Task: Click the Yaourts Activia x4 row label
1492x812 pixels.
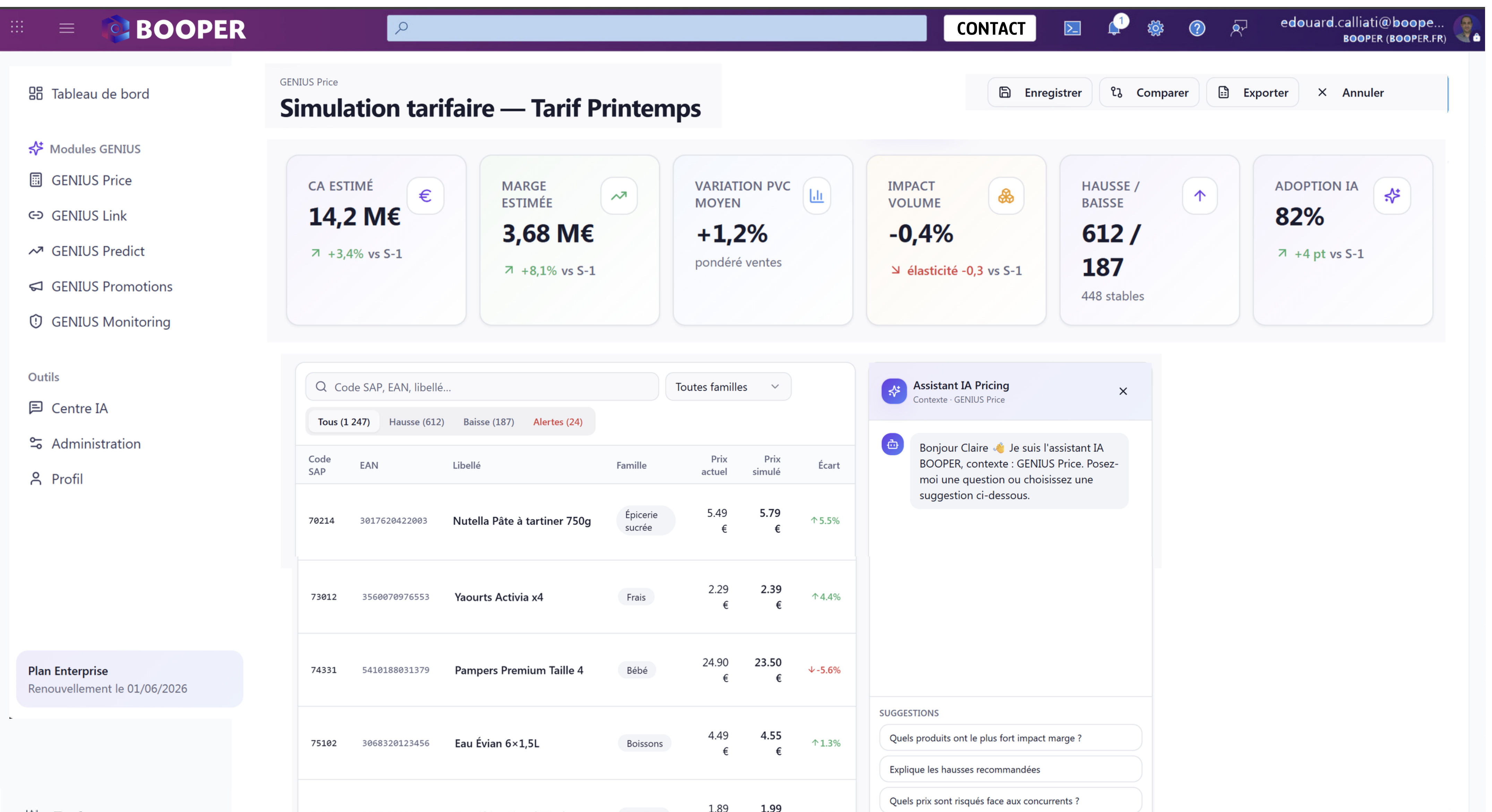Action: (x=499, y=597)
